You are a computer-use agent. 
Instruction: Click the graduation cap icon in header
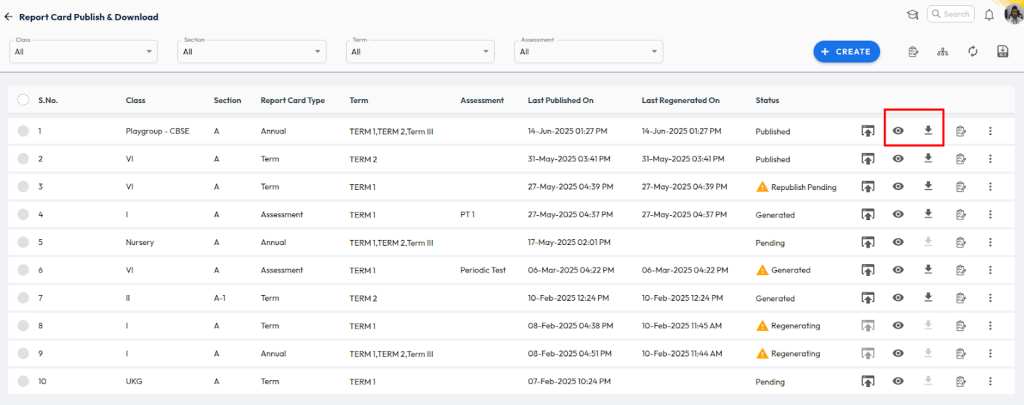point(912,15)
